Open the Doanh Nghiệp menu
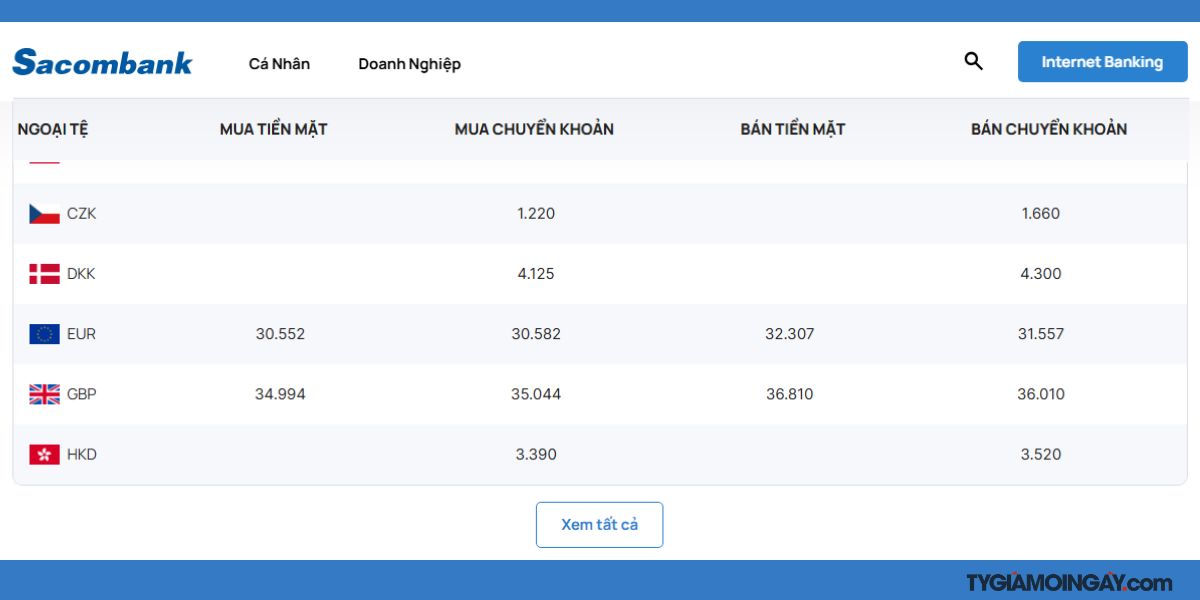This screenshot has height=600, width=1200. (409, 64)
